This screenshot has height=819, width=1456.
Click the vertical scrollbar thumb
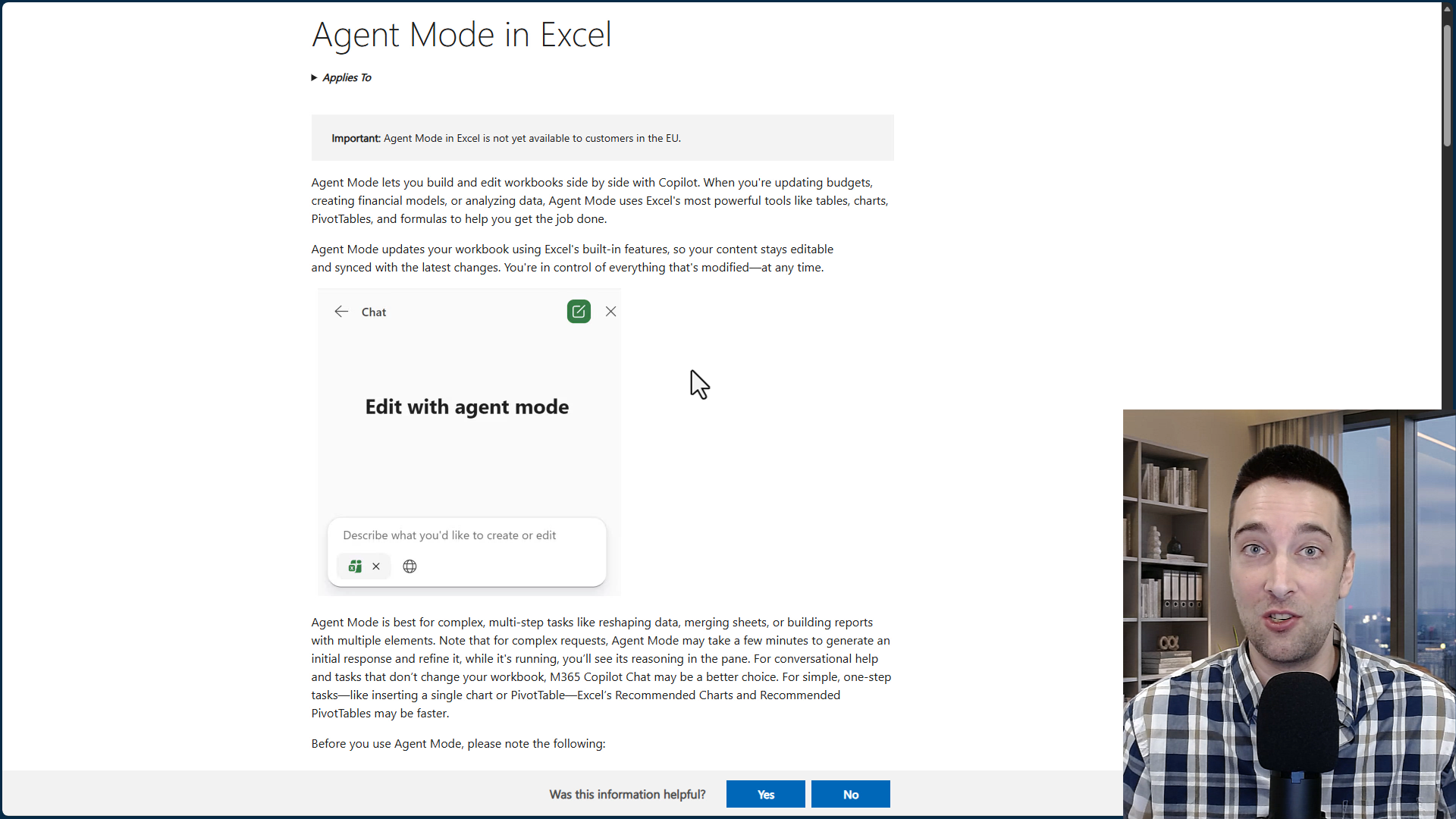(x=1447, y=83)
